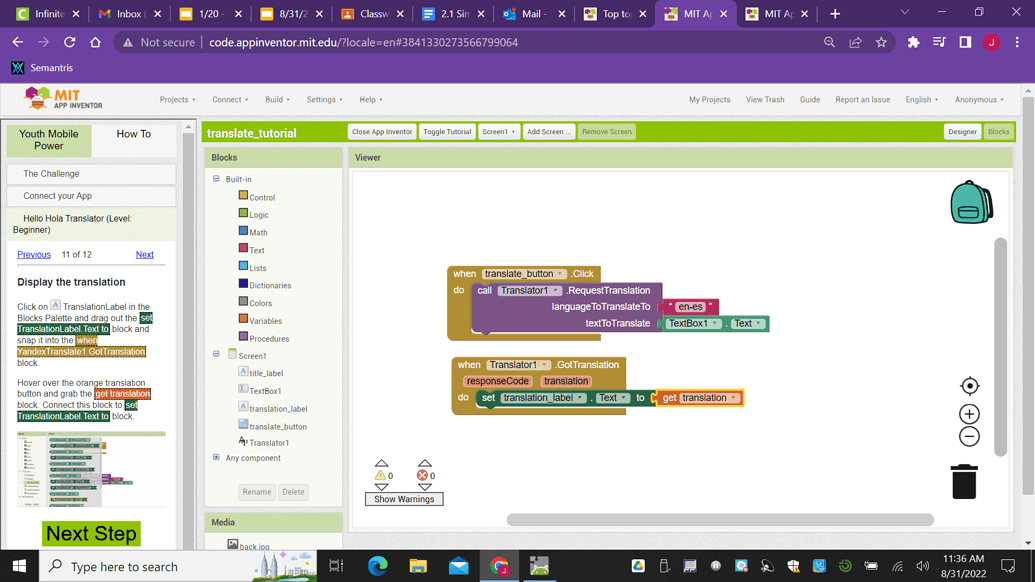Click the Next Step button
The image size is (1035, 582).
click(91, 533)
